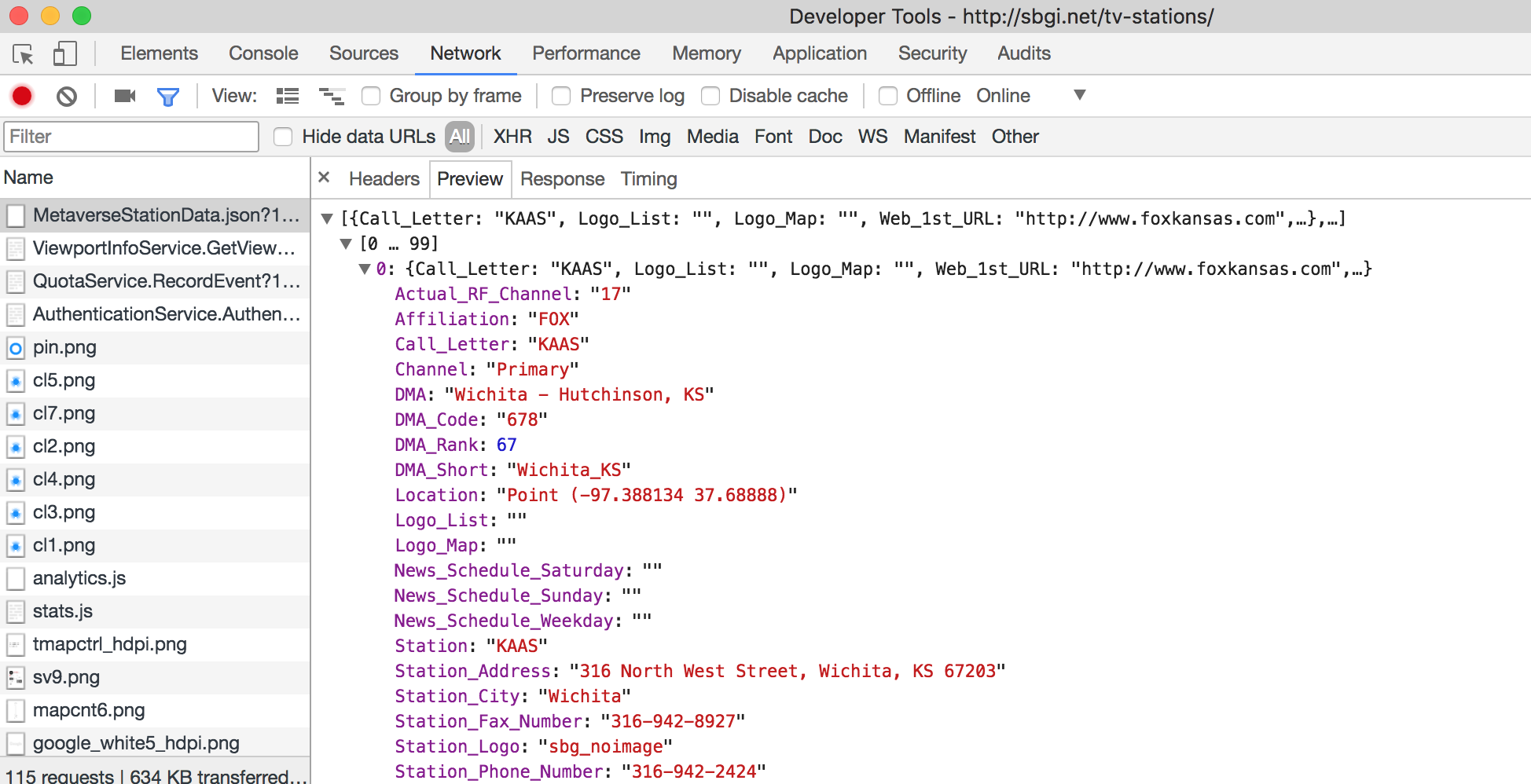
Task: Open the Response tab
Action: (562, 179)
